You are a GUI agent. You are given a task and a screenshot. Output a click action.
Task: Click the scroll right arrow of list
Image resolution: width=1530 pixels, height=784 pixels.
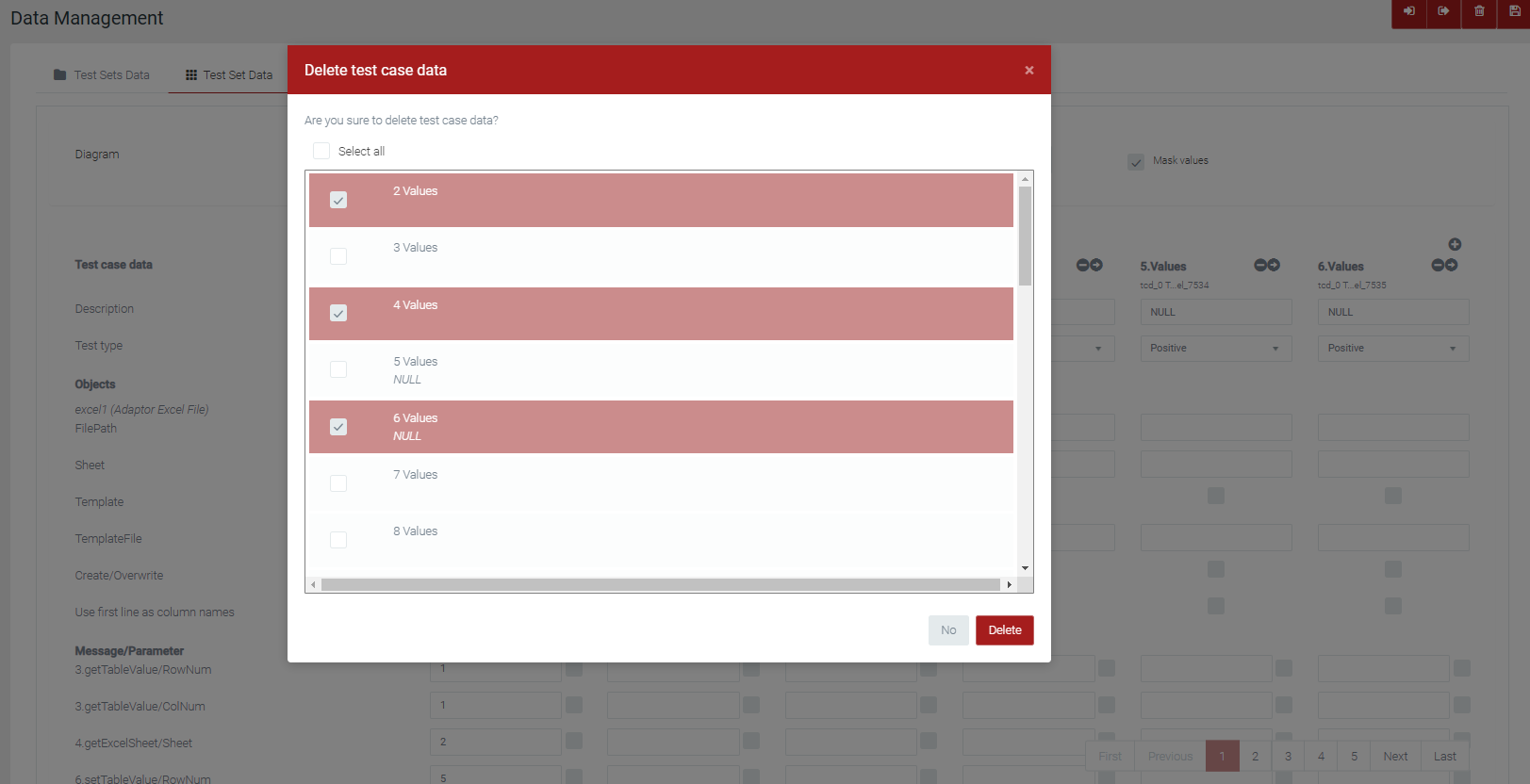click(1009, 585)
